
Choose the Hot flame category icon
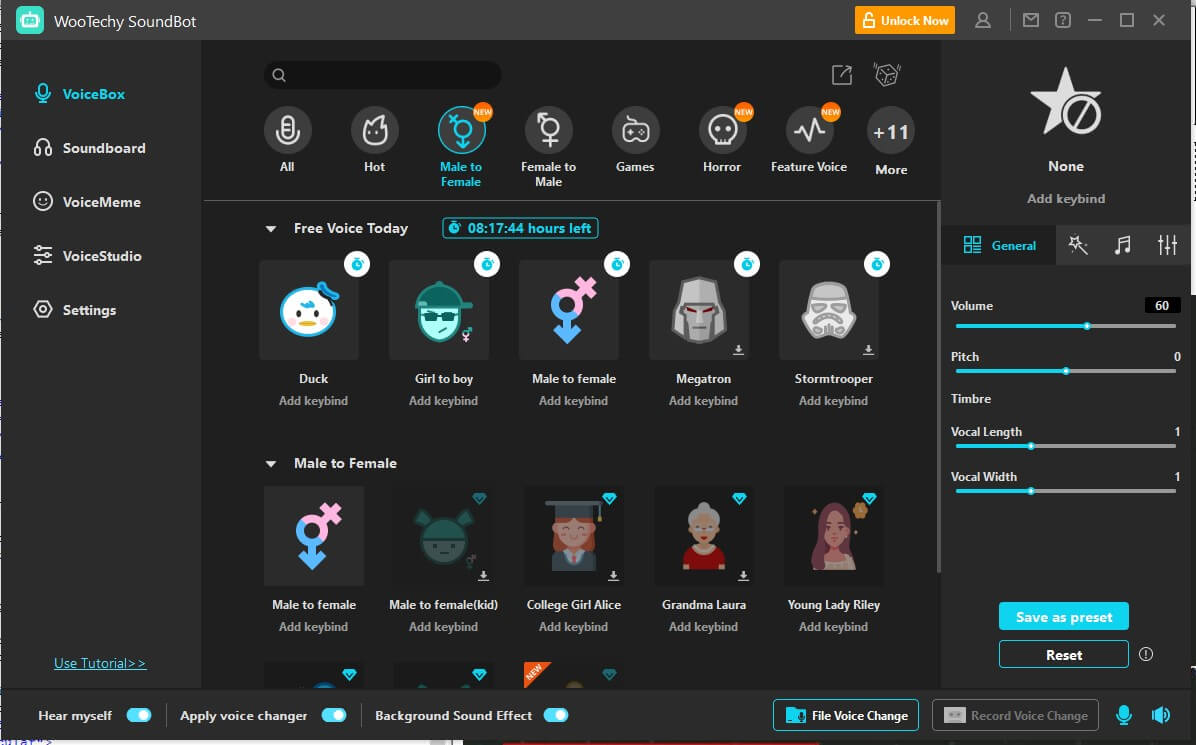click(x=375, y=130)
